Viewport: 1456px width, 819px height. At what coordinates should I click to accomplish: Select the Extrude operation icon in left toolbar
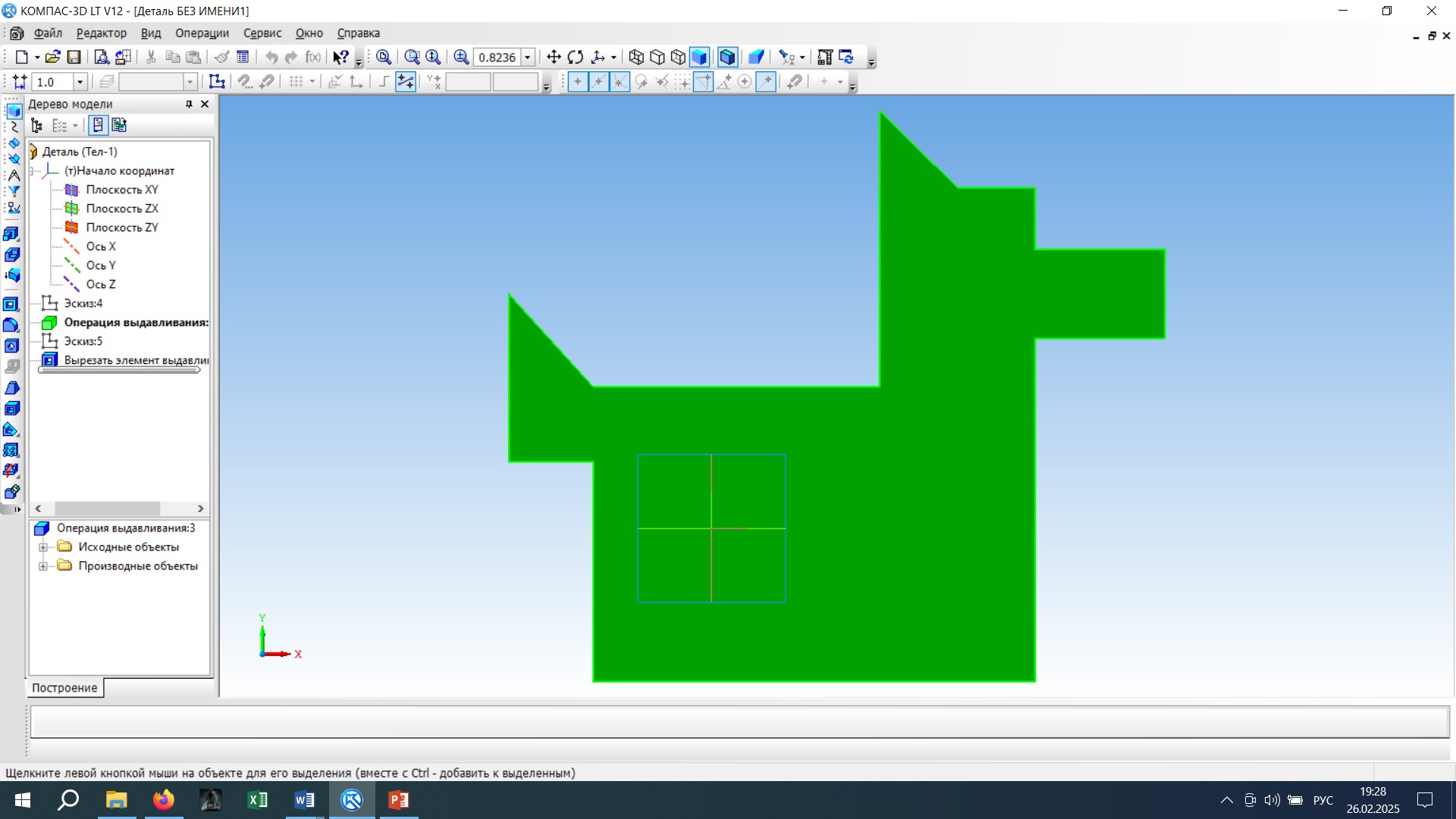click(x=11, y=234)
